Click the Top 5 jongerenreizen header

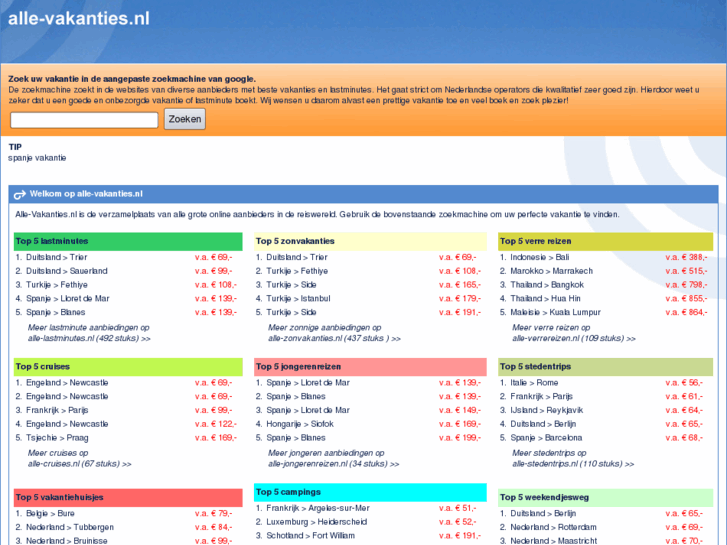tap(370, 367)
